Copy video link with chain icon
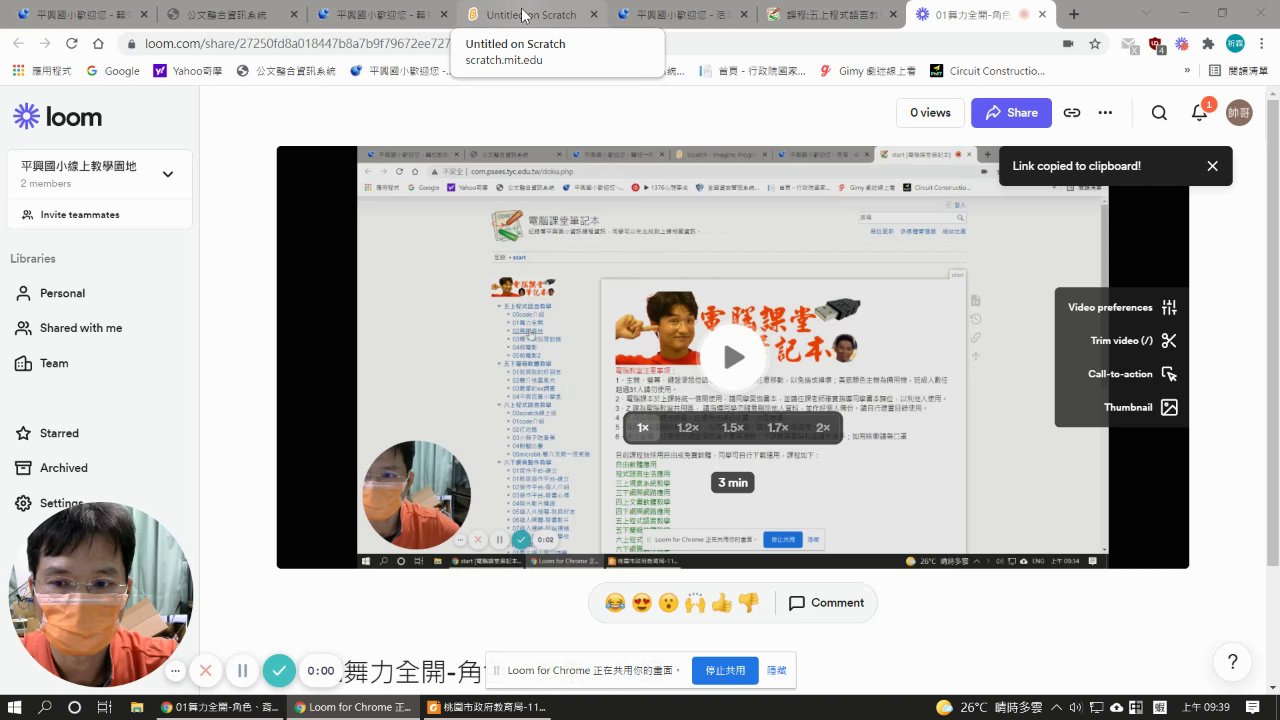This screenshot has height=720, width=1280. coord(1072,113)
